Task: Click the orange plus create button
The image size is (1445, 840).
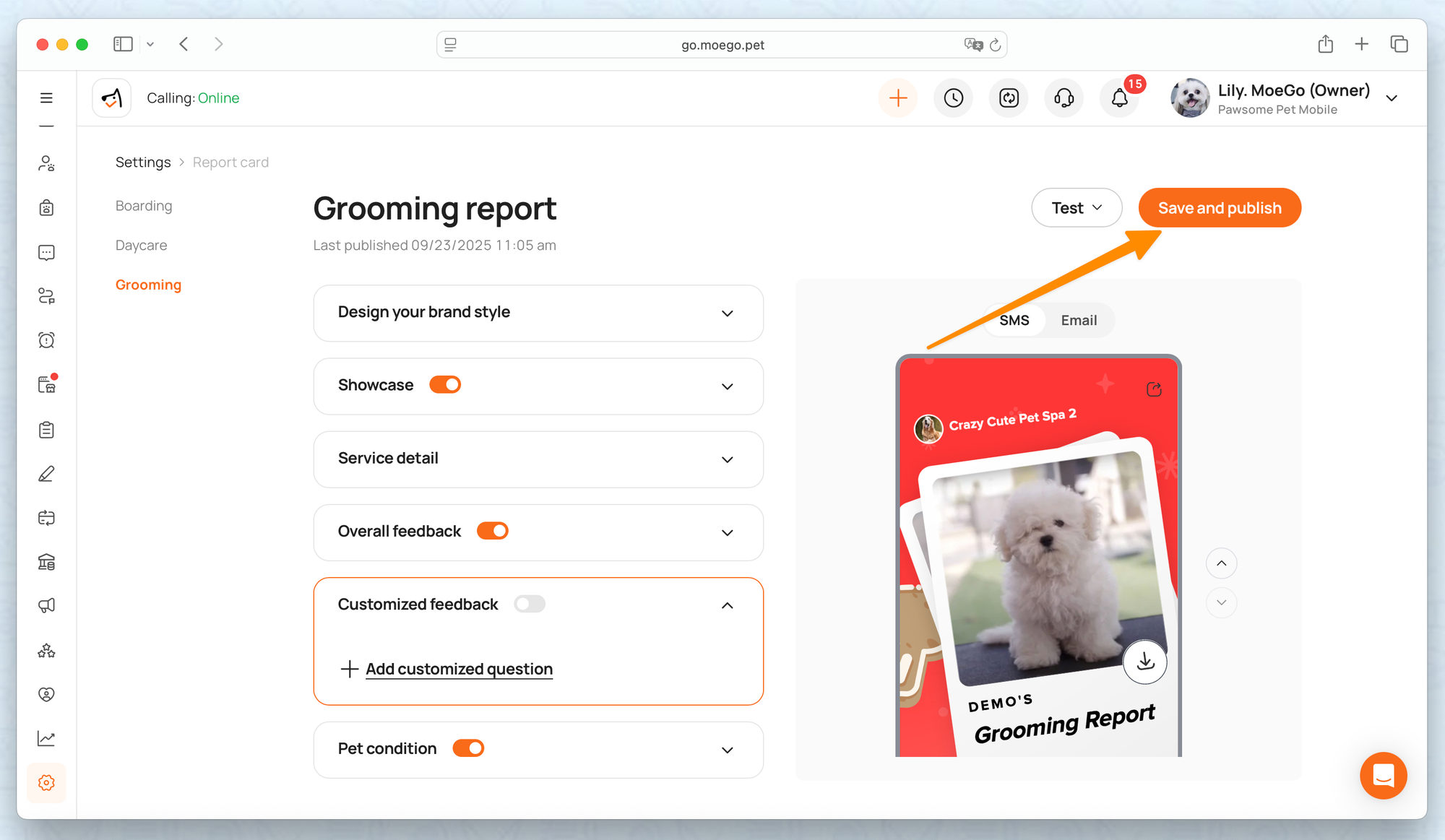Action: (898, 98)
